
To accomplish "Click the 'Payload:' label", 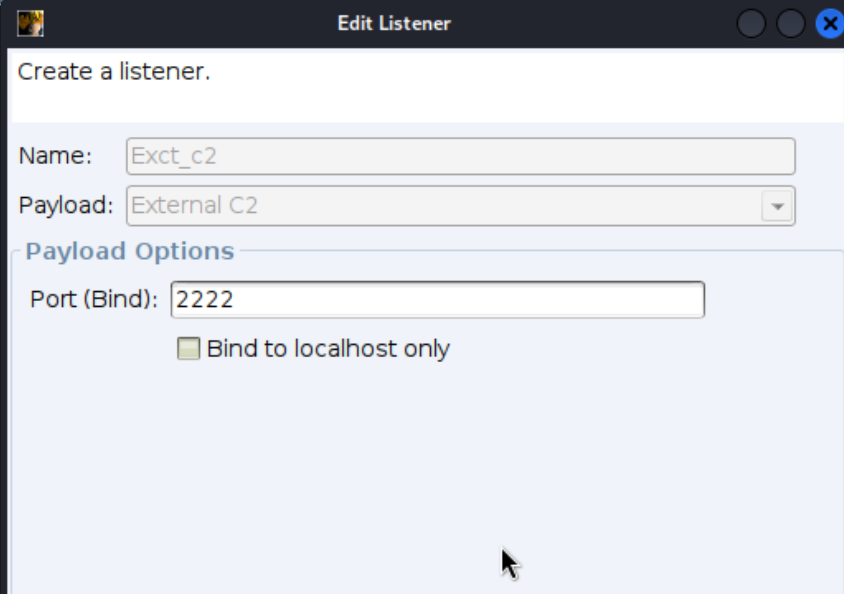I will tap(66, 206).
